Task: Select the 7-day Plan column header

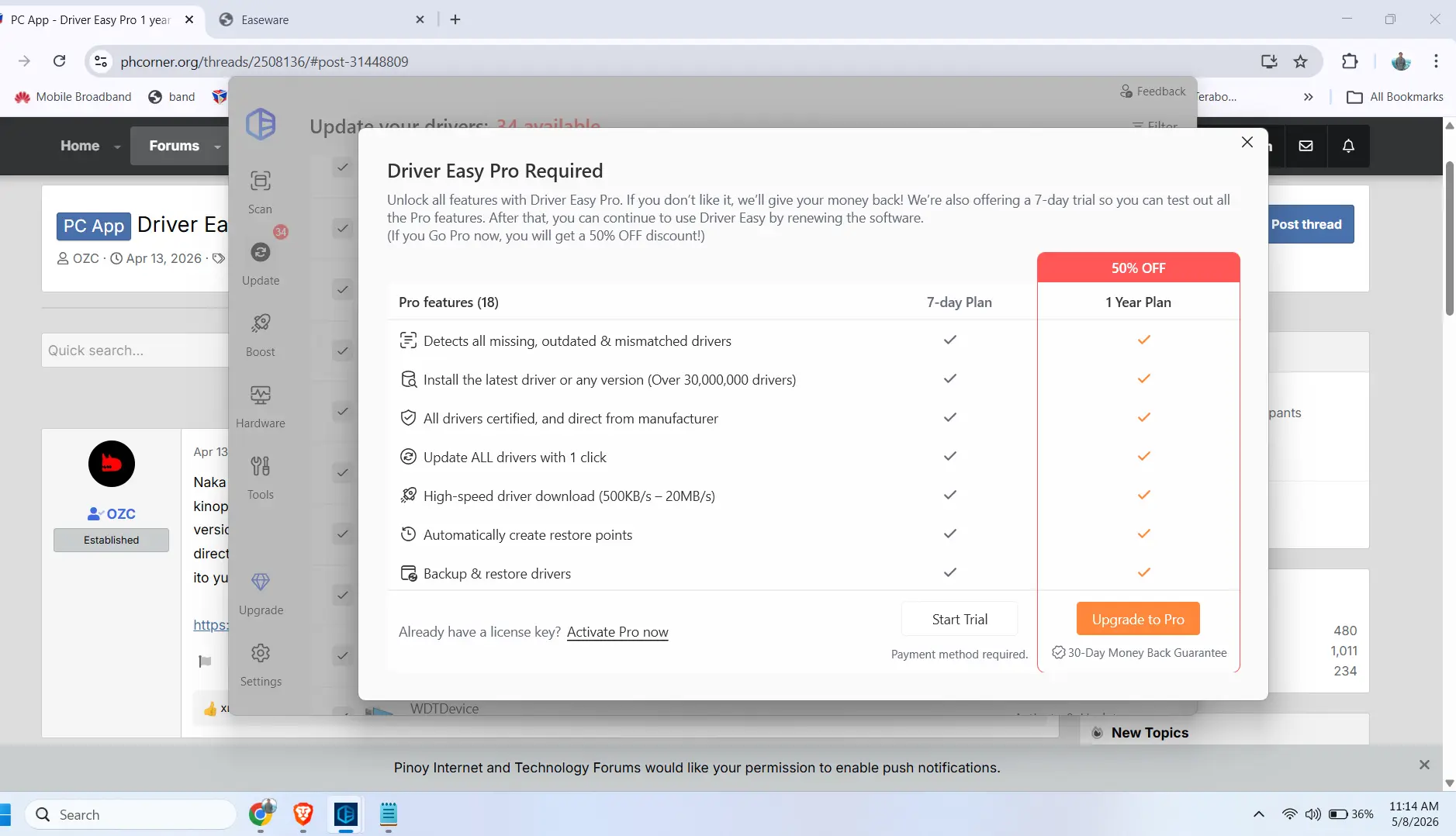Action: 959,302
